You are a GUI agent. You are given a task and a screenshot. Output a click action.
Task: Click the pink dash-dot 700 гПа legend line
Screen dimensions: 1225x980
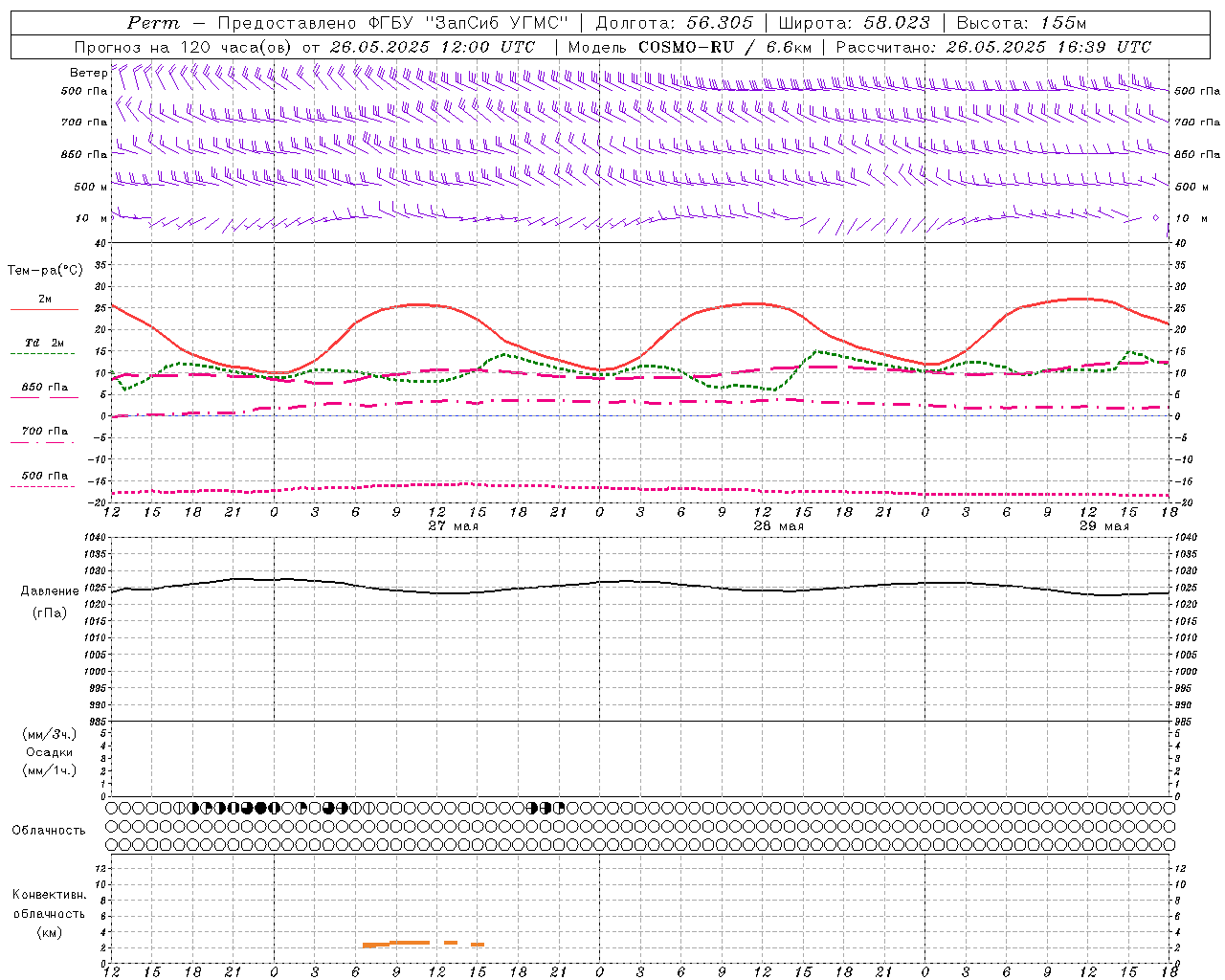click(42, 443)
